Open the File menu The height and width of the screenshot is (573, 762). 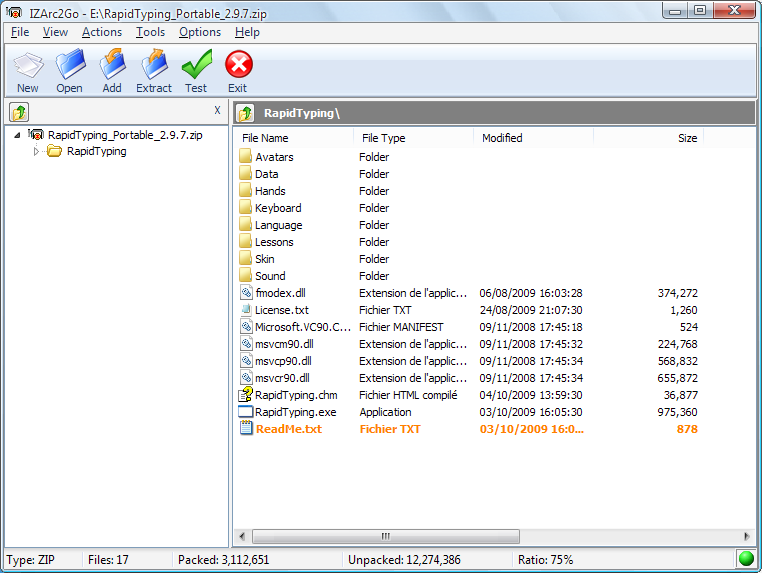pos(20,32)
